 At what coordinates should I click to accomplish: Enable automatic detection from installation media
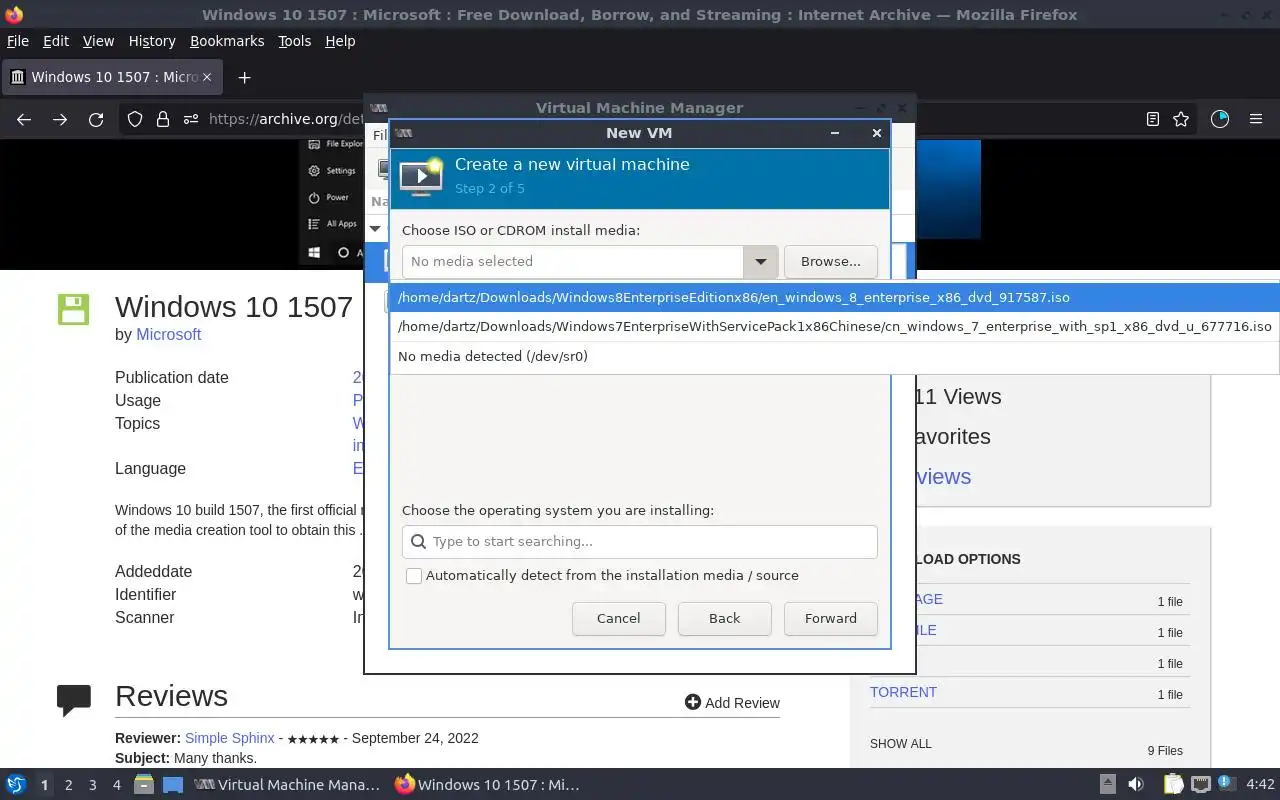tap(414, 576)
